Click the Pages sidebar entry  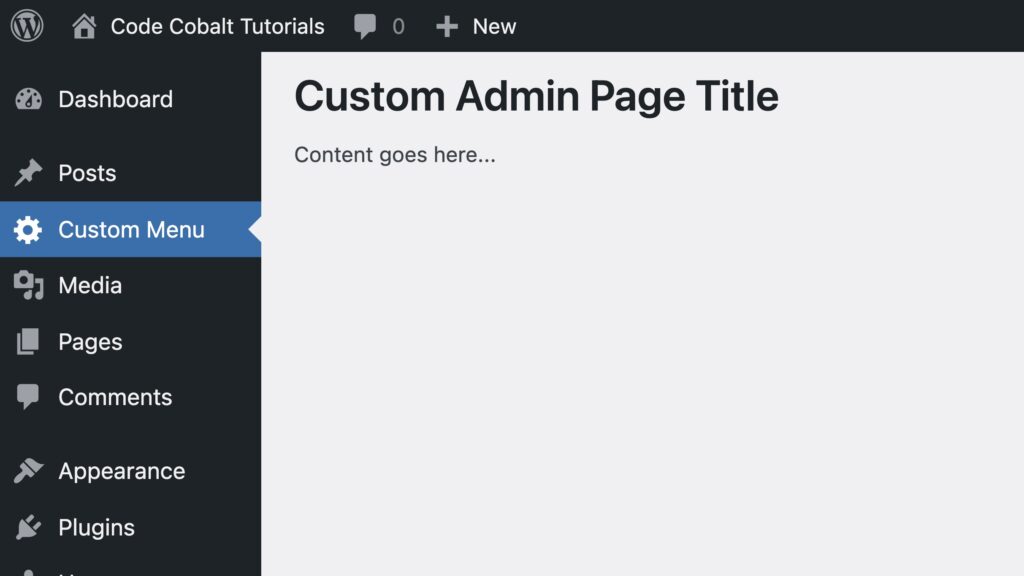tap(90, 341)
